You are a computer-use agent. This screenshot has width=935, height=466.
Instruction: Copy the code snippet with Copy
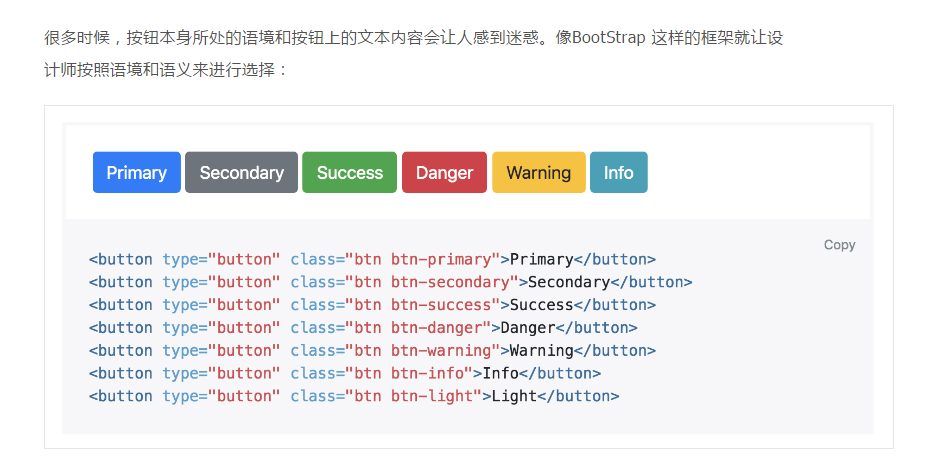tap(839, 245)
